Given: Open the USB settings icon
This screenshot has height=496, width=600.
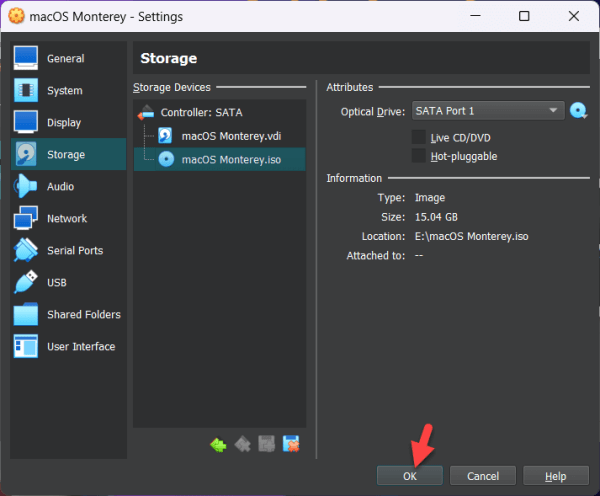Looking at the screenshot, I should (26, 282).
